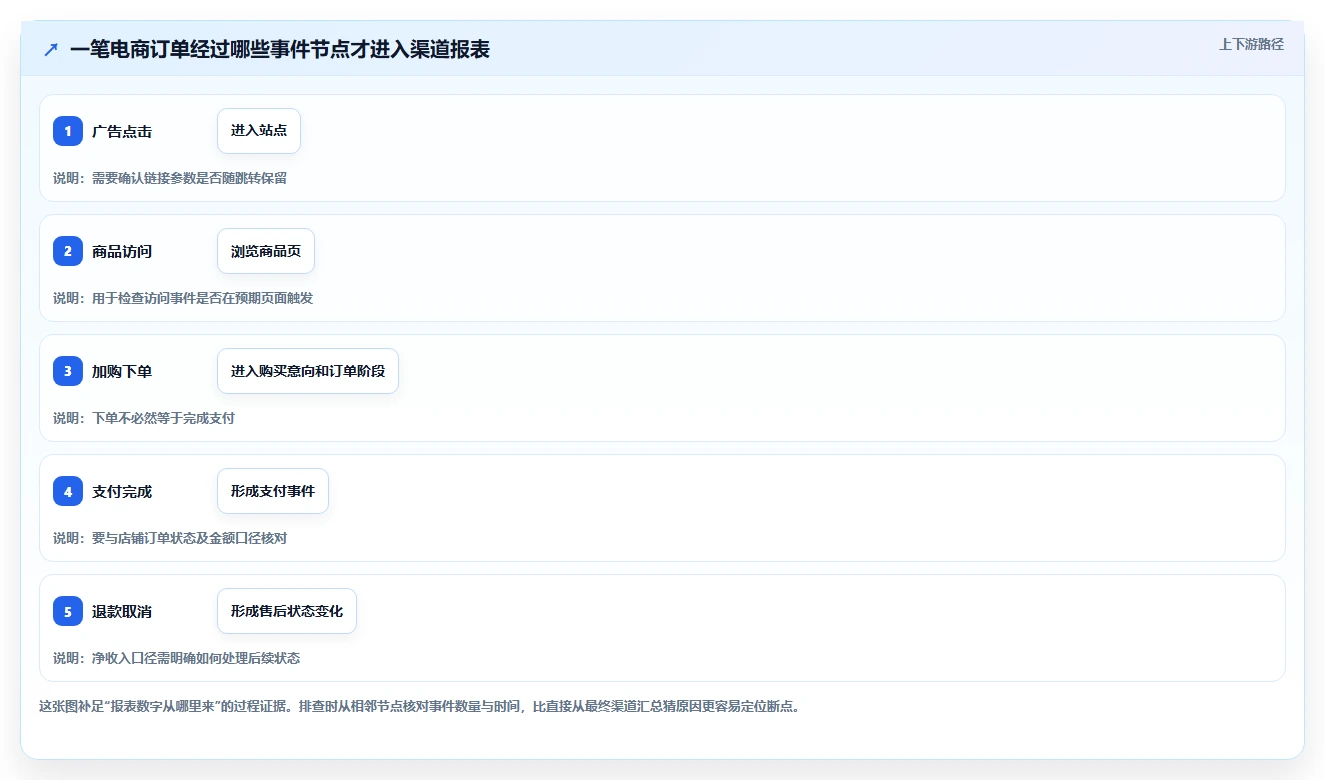1325x780 pixels.
Task: Click the 上下游路径 label
Action: [x=1251, y=44]
